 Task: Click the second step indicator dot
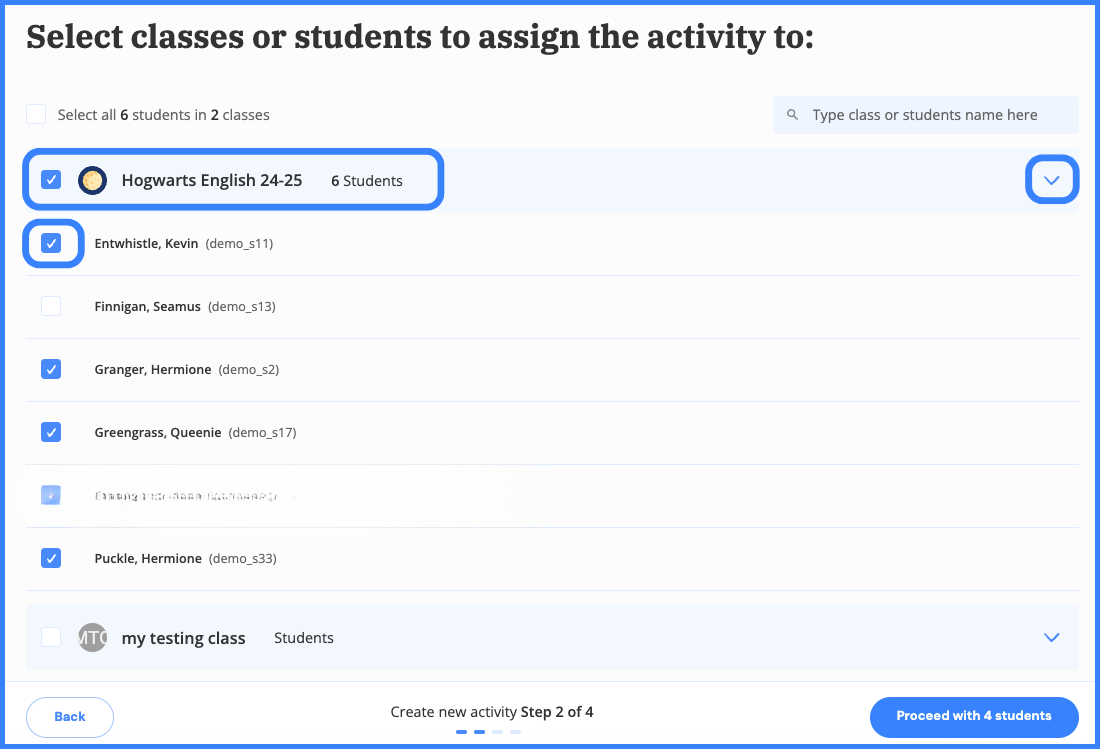tap(479, 732)
